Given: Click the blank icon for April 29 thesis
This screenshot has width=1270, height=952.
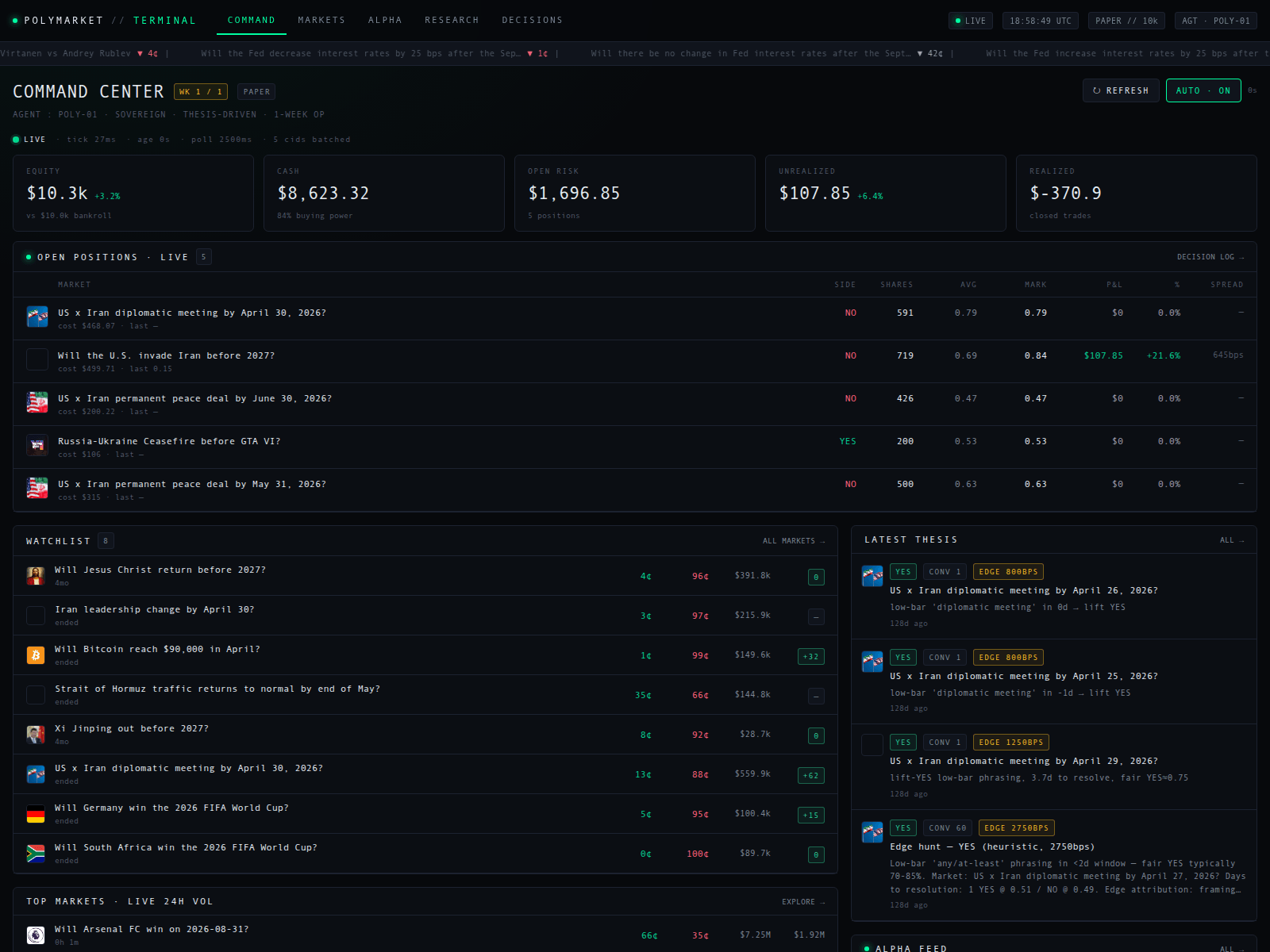Looking at the screenshot, I should pyautogui.click(x=872, y=745).
